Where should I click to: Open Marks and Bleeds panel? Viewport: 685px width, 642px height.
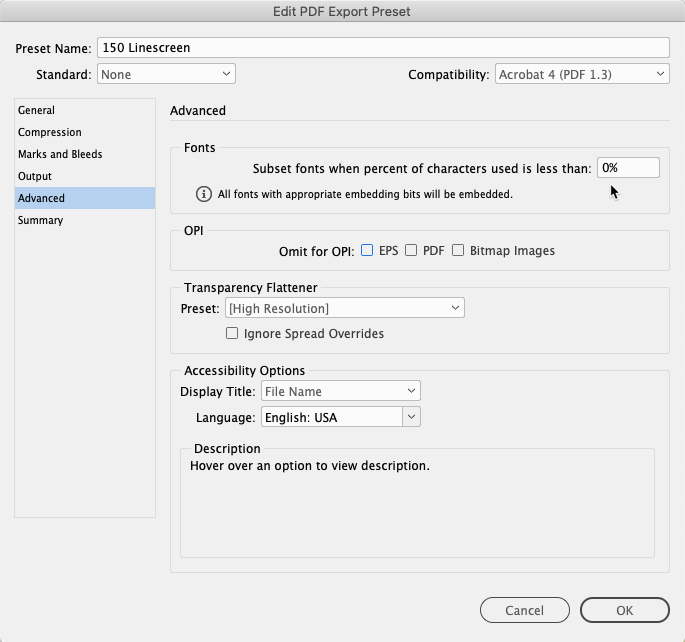85,154
